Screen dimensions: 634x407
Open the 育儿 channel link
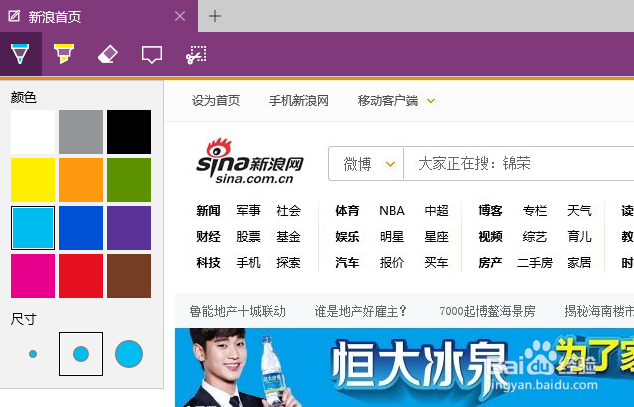pos(579,236)
